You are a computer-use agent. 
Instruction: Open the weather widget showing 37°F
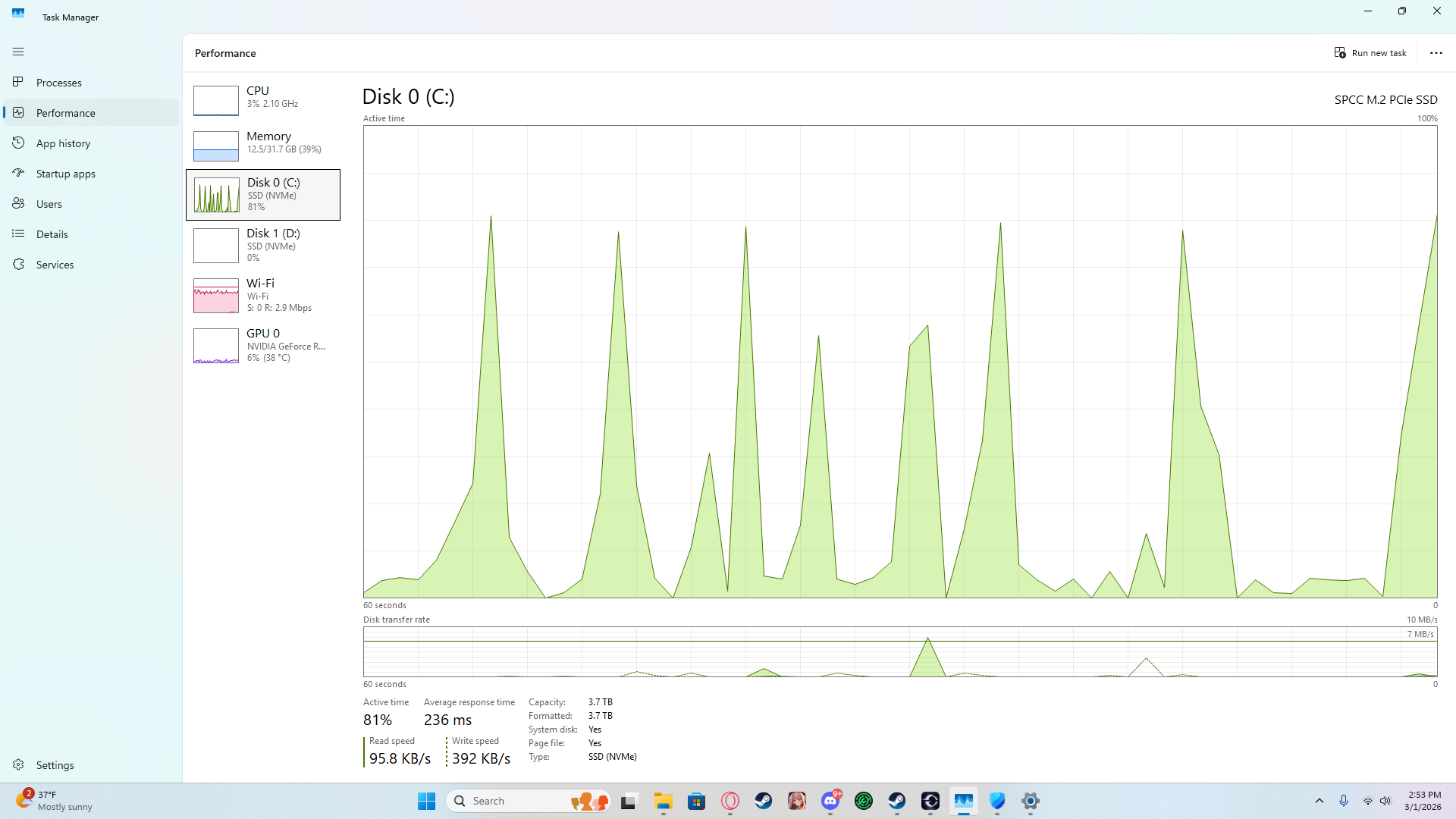click(x=55, y=801)
